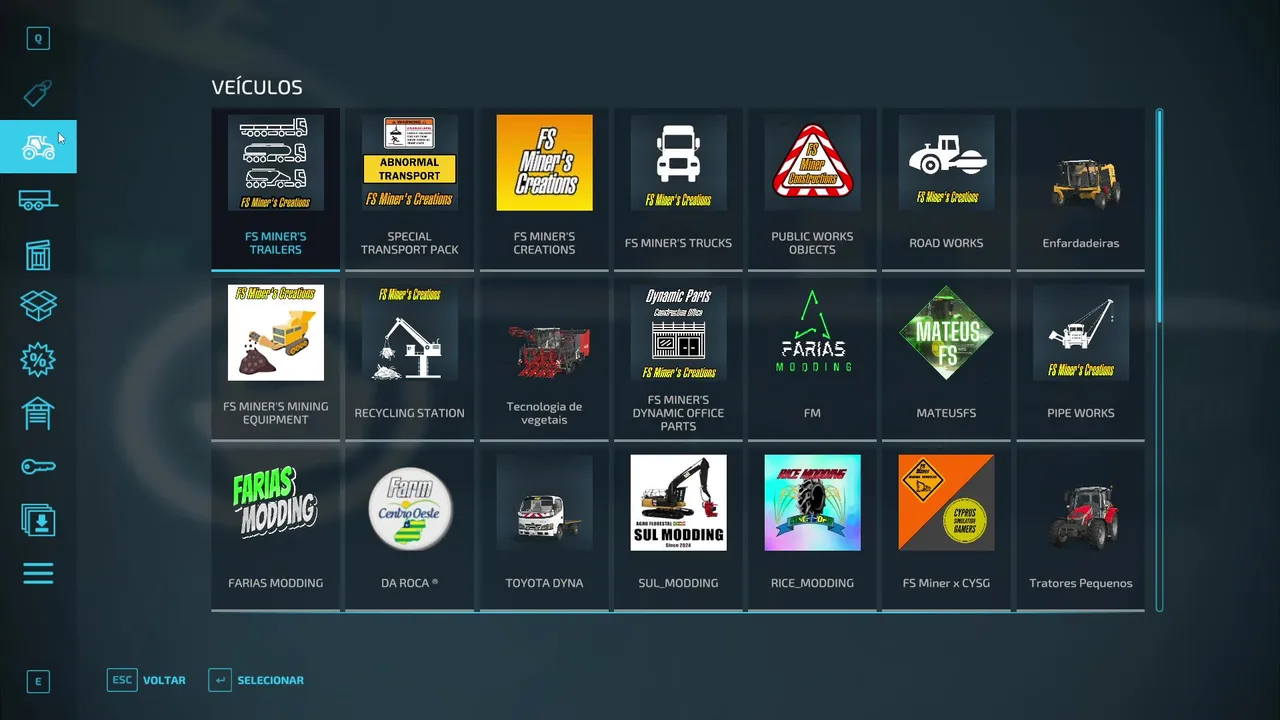Open the DA ROCA Farm Centro Oeste tile
Screen dimensions: 1280x720
[410, 529]
